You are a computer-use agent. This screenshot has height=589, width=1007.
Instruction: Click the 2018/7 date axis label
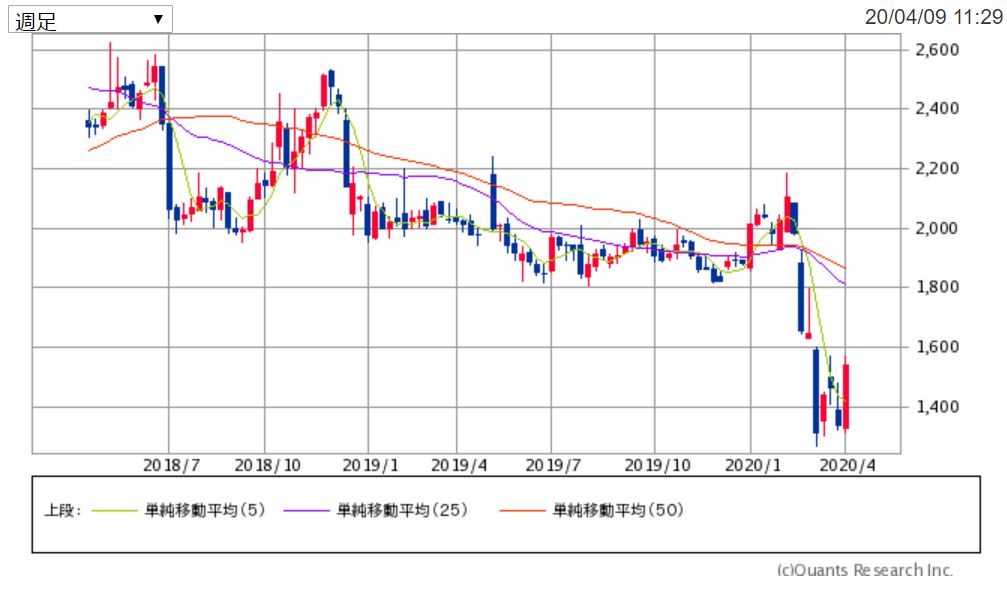coord(171,466)
